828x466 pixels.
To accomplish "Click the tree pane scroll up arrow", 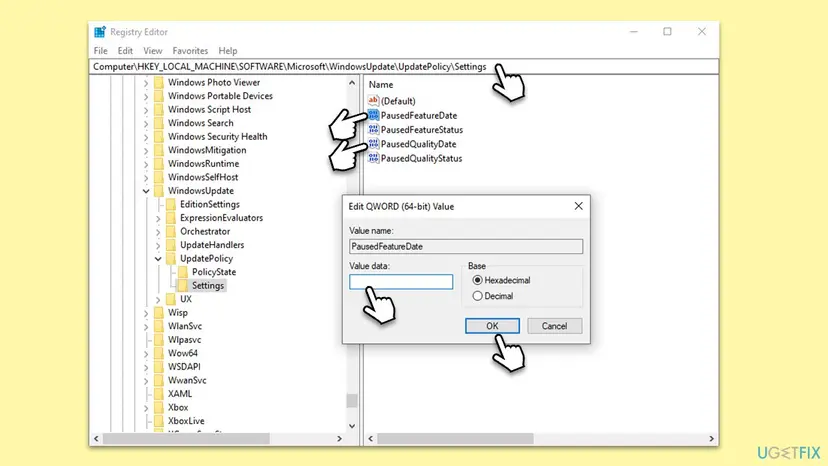I will click(352, 83).
